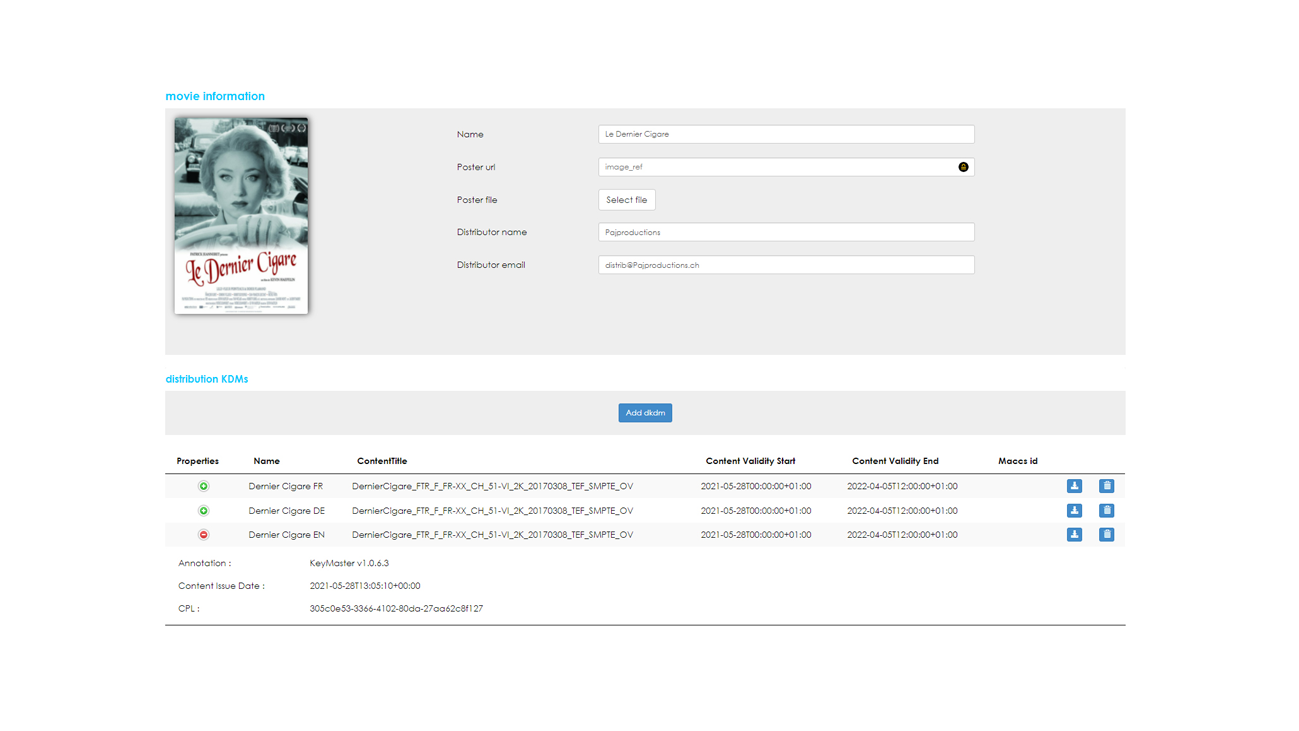This screenshot has width=1299, height=731.
Task: Download the Dernier Cigare EN KDM
Action: click(x=1074, y=534)
